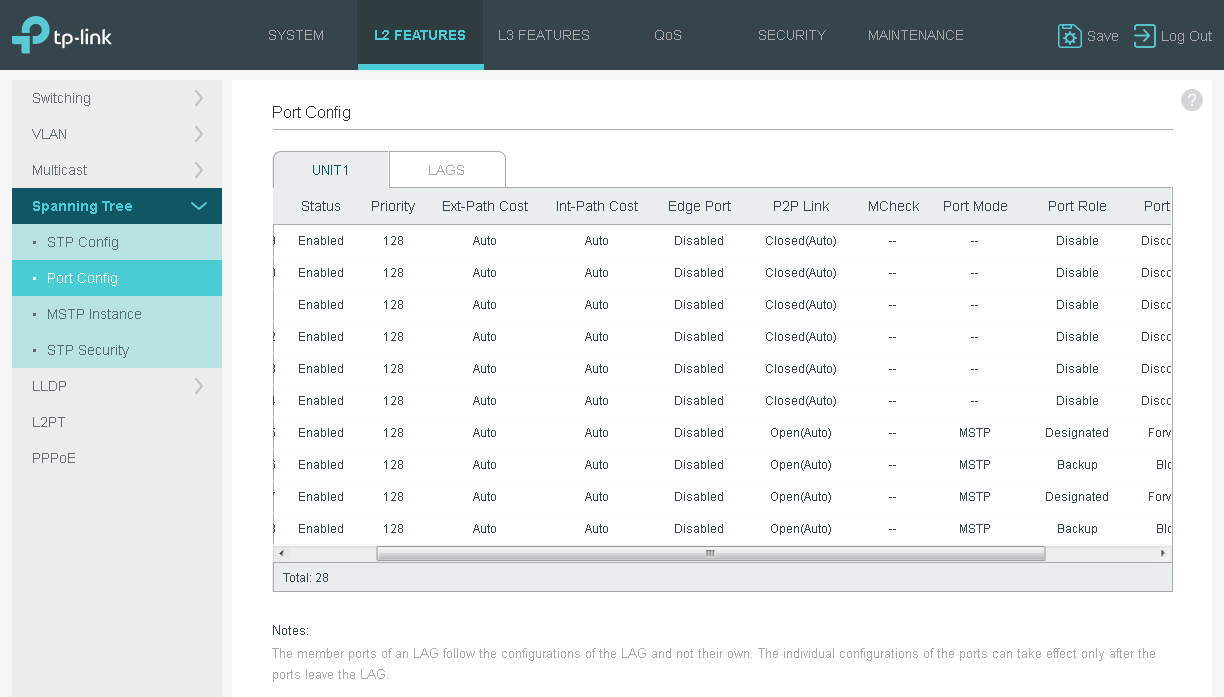Screen dimensions: 1224x697
Task: Open MSTP Instance in sidebar
Action: point(117,314)
